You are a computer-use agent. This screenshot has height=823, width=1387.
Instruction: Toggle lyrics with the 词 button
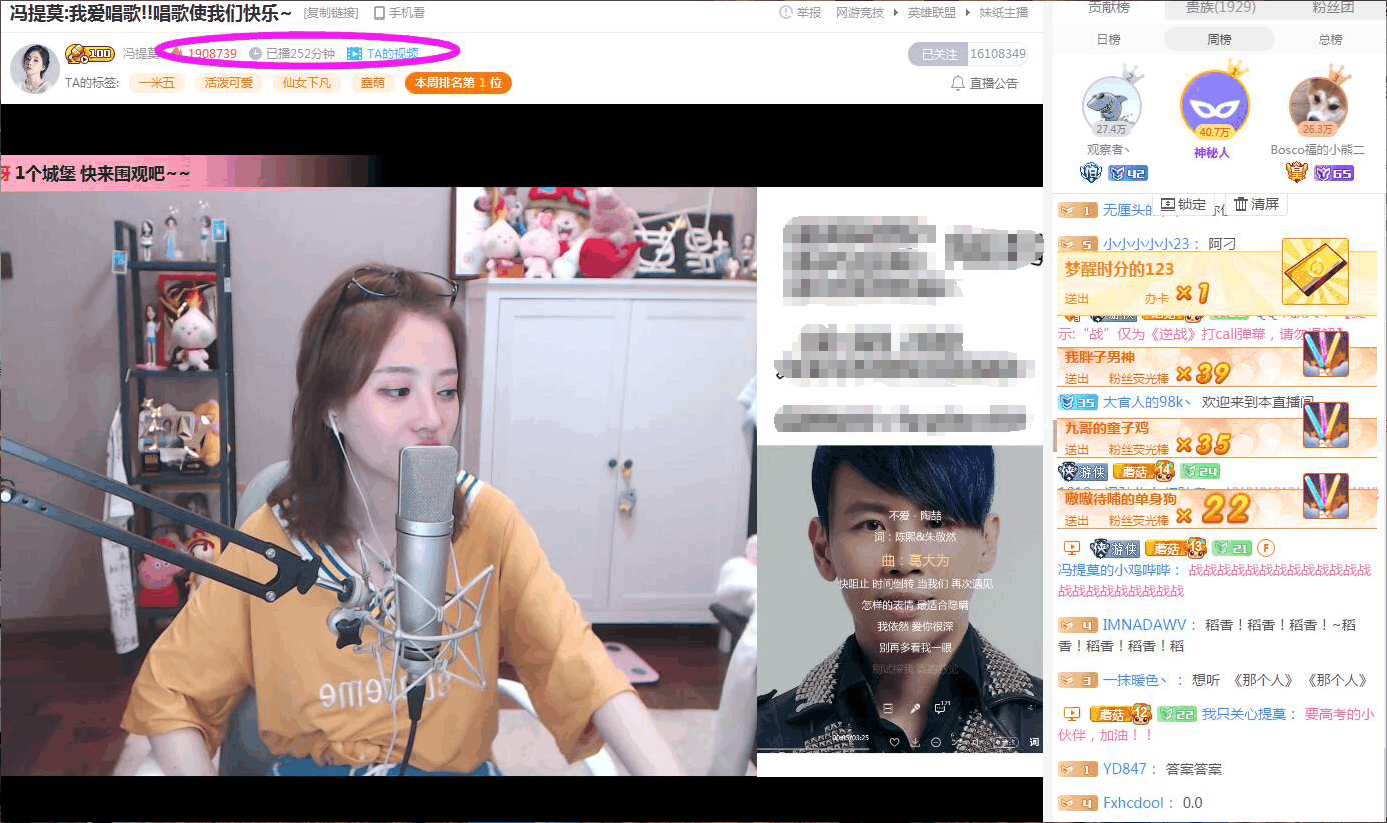[x=1034, y=742]
